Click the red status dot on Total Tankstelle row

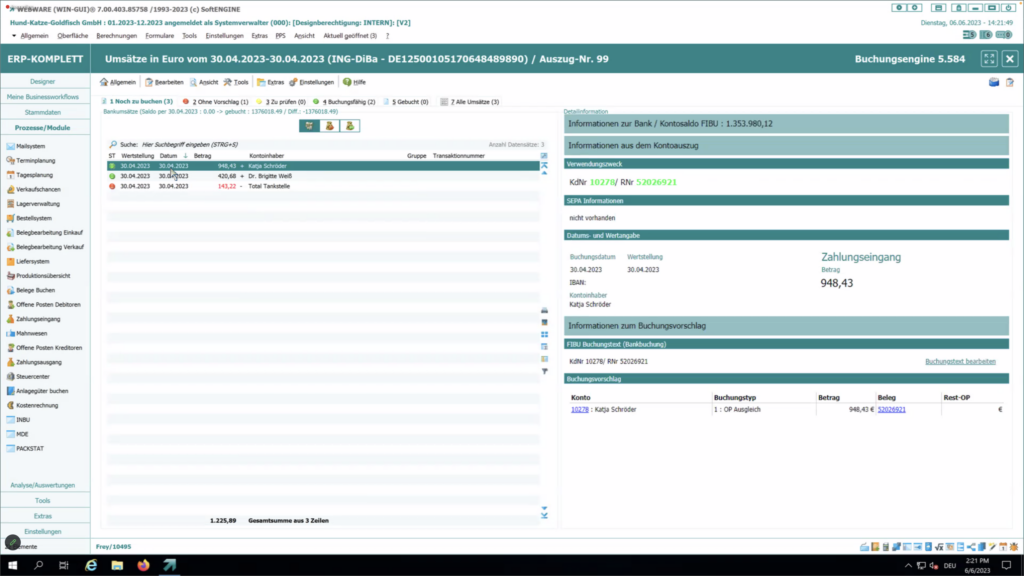[110, 187]
